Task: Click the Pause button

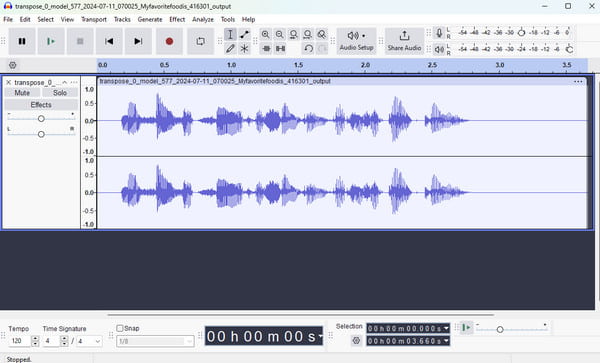Action: [22, 41]
